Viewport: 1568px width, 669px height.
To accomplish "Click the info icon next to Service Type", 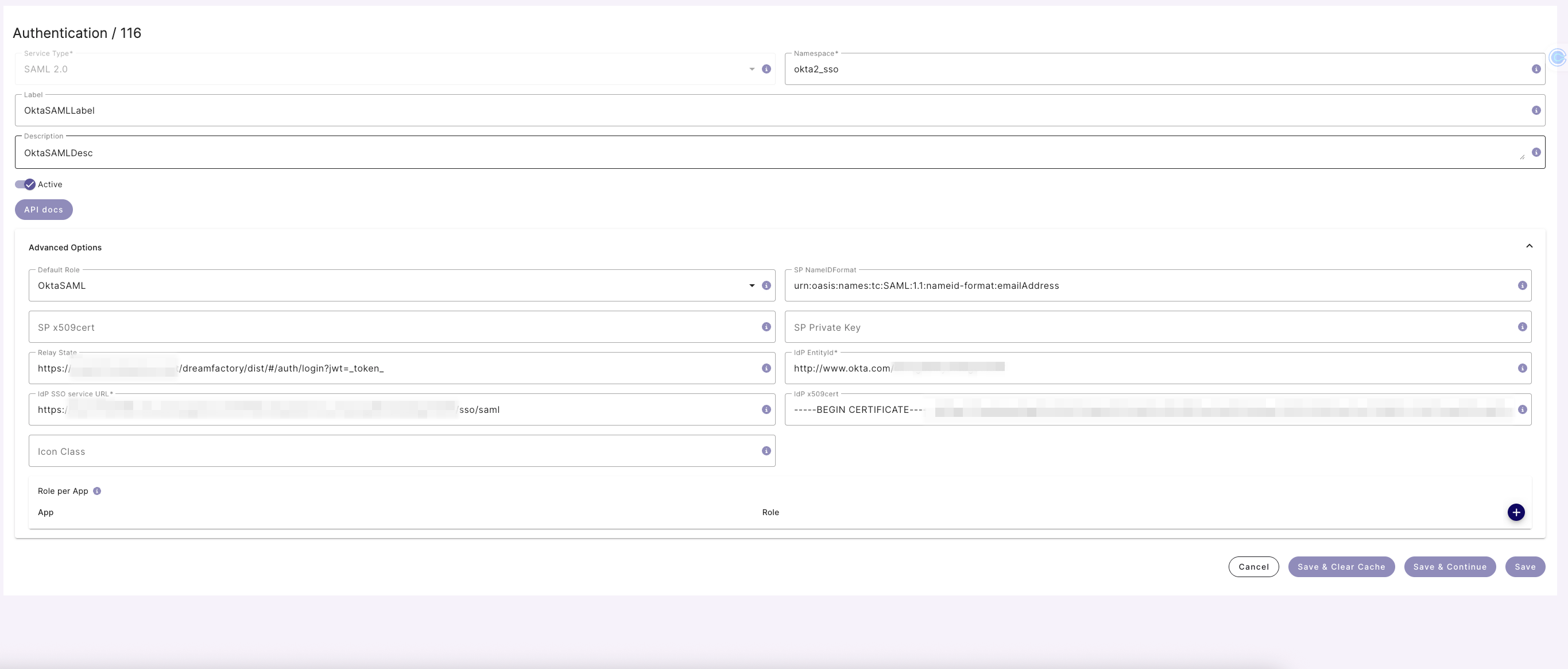I will [766, 69].
